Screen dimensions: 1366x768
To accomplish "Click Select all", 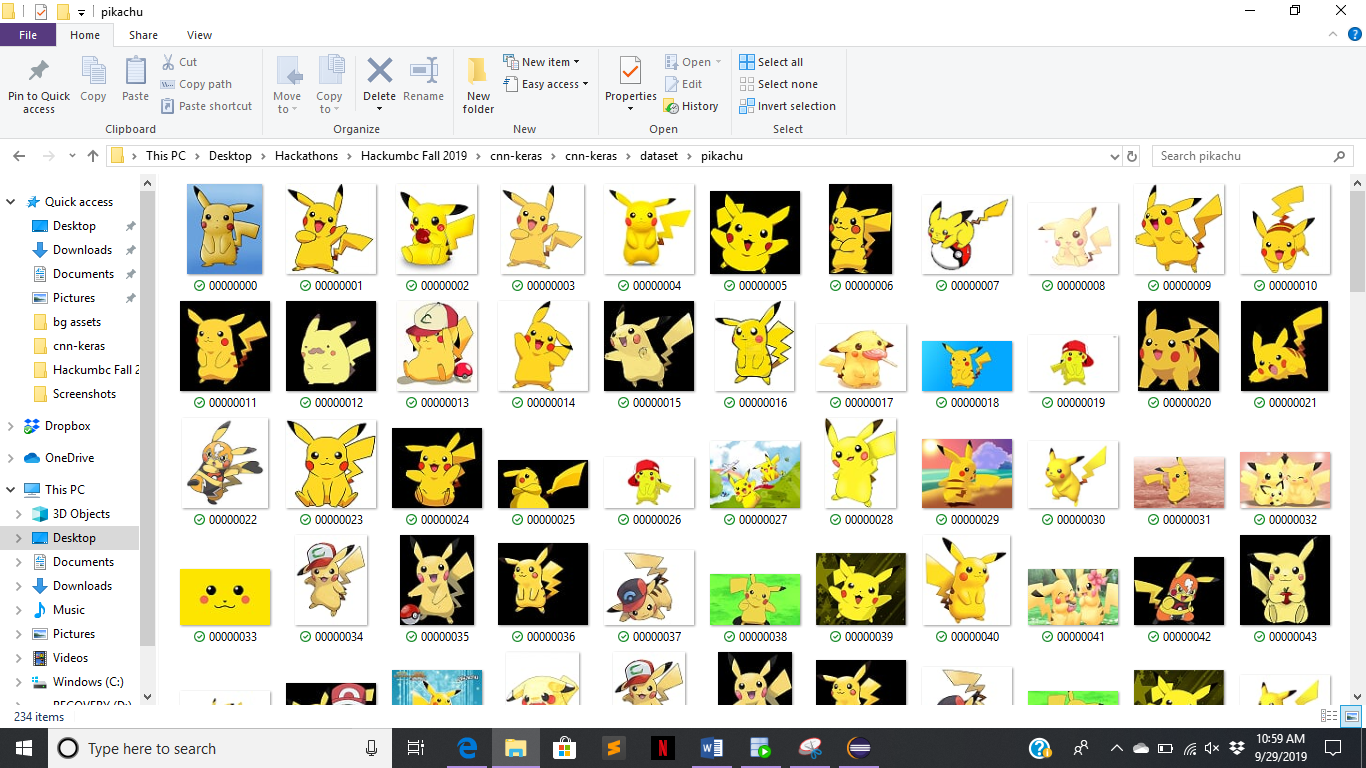I will [771, 62].
